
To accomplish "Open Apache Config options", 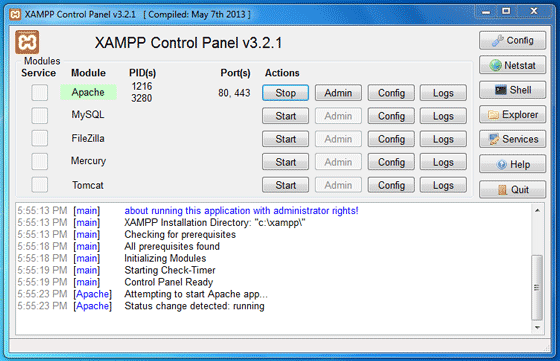I will [x=391, y=93].
